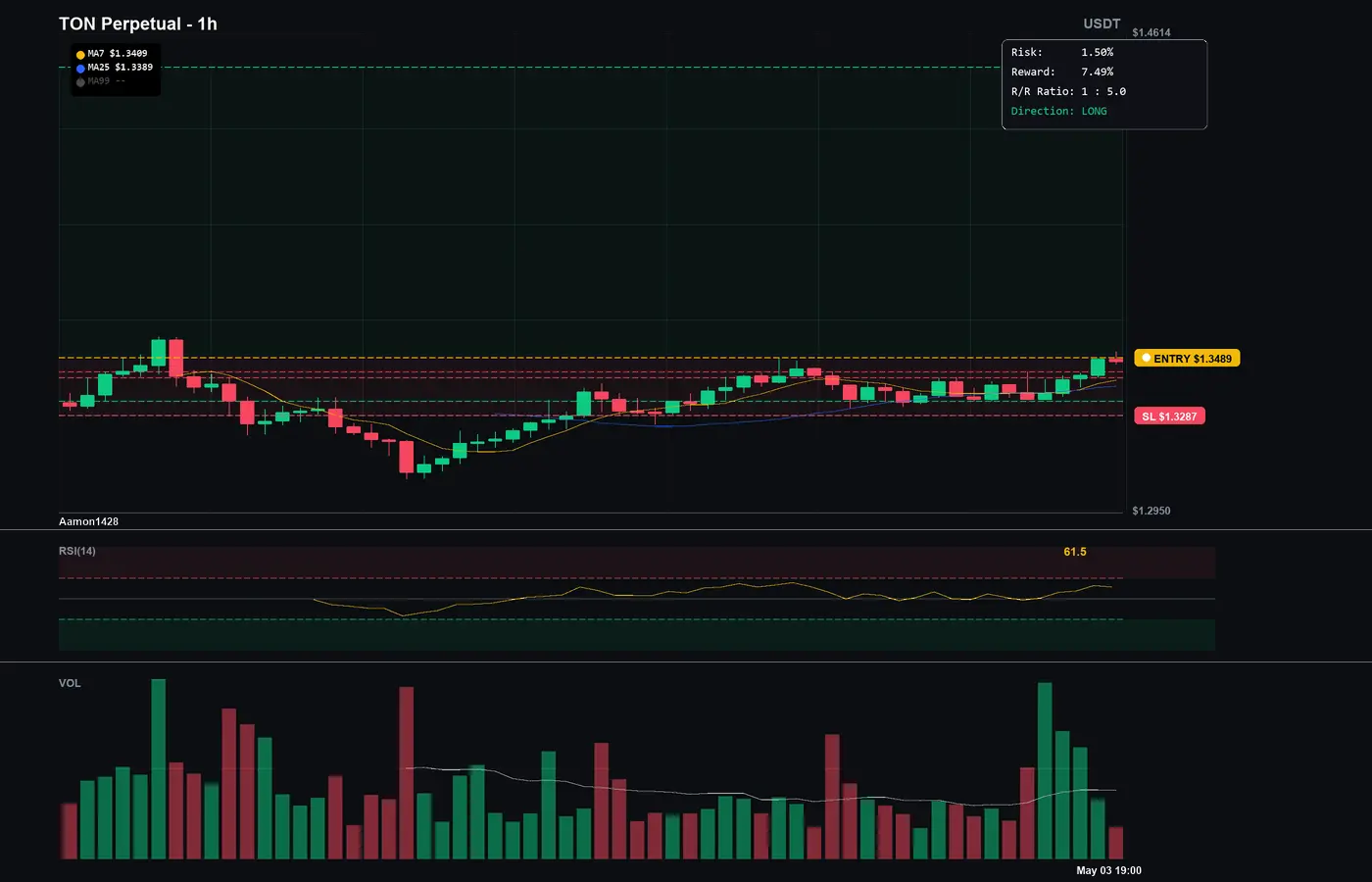The width and height of the screenshot is (1372, 882).
Task: Select the SL $1.3287 stop-loss tag
Action: [1169, 416]
